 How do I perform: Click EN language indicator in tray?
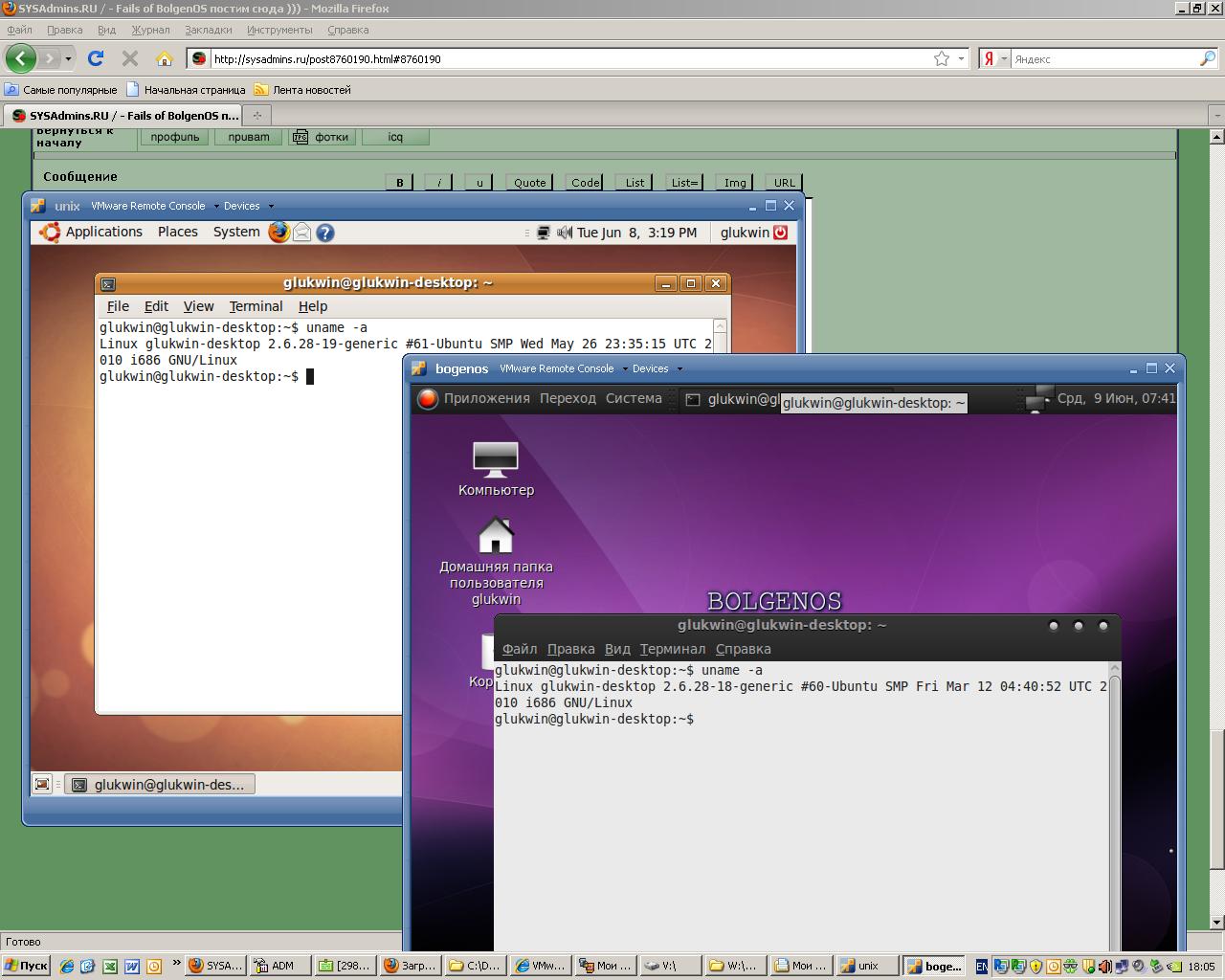(x=982, y=966)
